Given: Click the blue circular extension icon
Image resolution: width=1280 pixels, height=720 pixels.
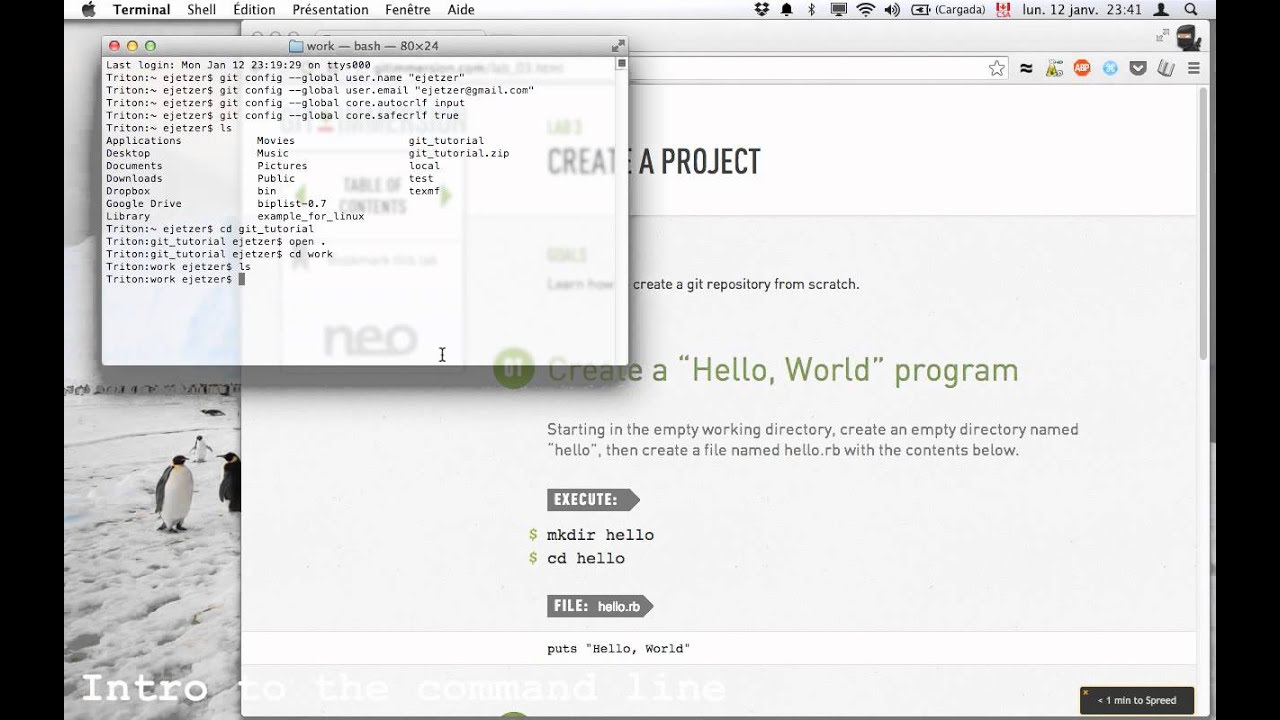Looking at the screenshot, I should click(1110, 68).
